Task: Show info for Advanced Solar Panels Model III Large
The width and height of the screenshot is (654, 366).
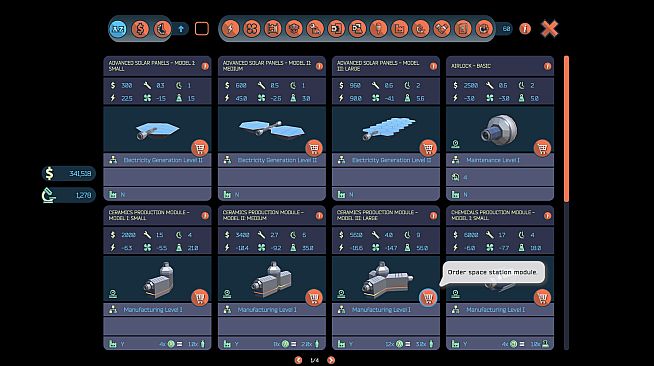Action: [x=433, y=66]
